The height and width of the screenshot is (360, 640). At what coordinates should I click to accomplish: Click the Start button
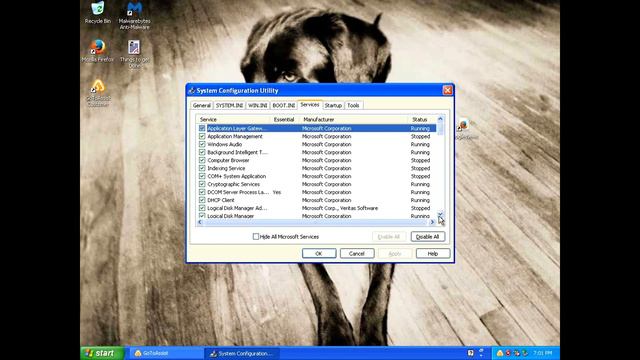pos(102,353)
